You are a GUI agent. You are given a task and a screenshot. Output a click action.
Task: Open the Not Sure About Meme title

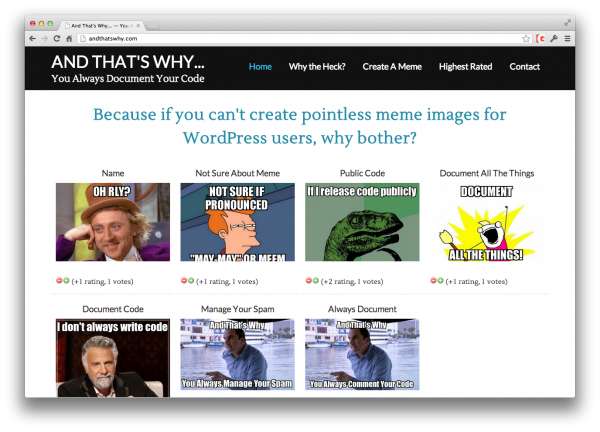pos(238,173)
